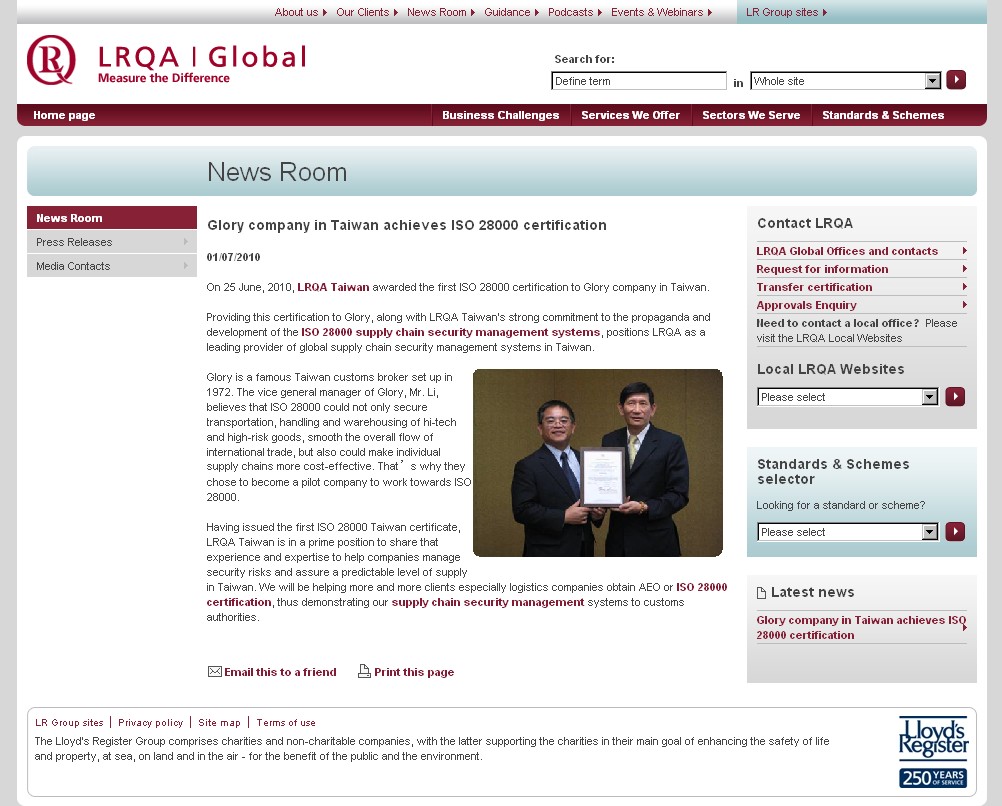
Task: Click the ISO 28000 certification link in article
Action: coord(701,587)
